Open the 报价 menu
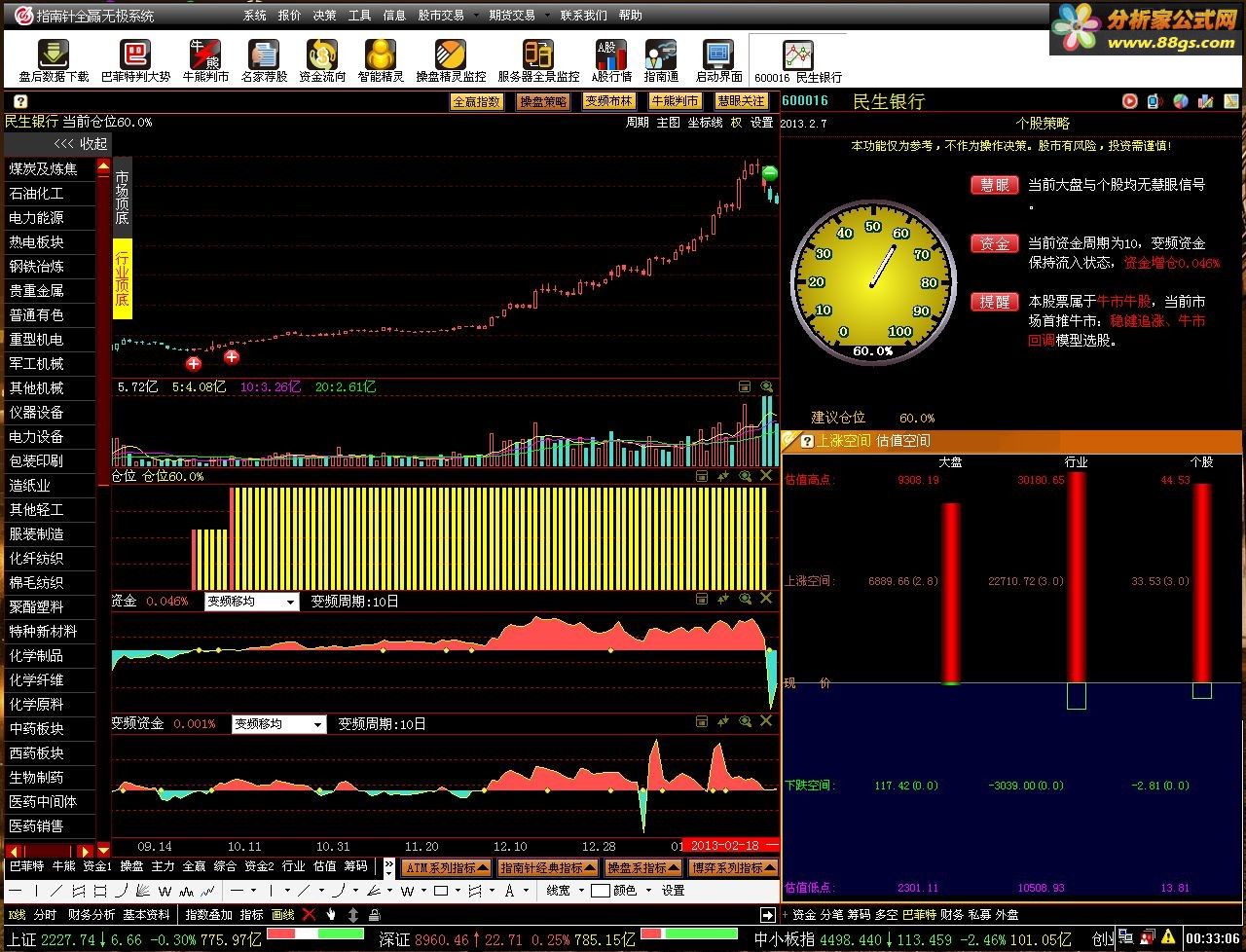 point(290,16)
